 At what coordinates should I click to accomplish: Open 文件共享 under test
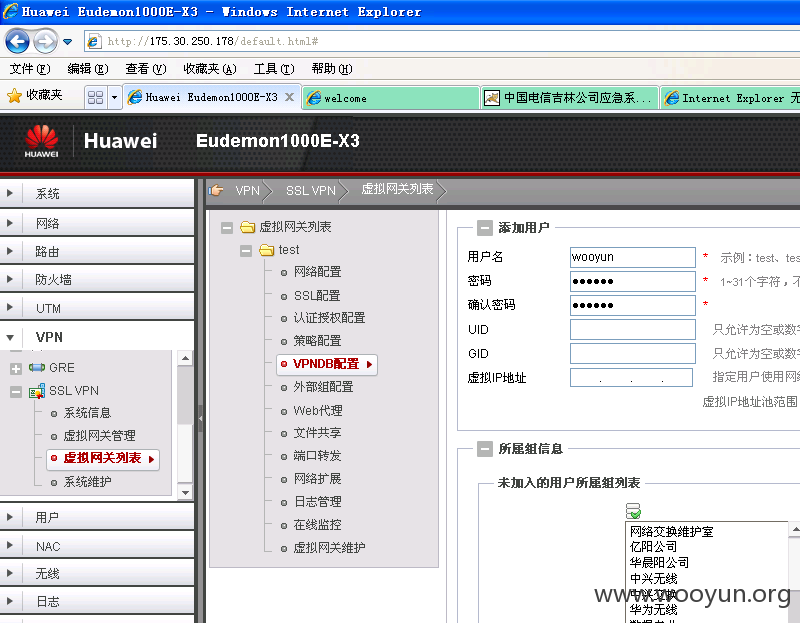tap(317, 433)
